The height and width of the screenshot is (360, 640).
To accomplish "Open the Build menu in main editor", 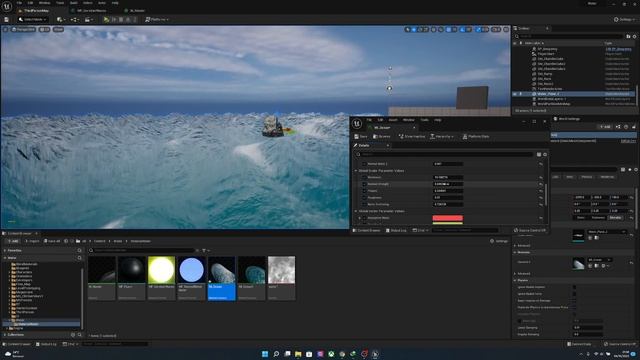I will (x=73, y=3).
